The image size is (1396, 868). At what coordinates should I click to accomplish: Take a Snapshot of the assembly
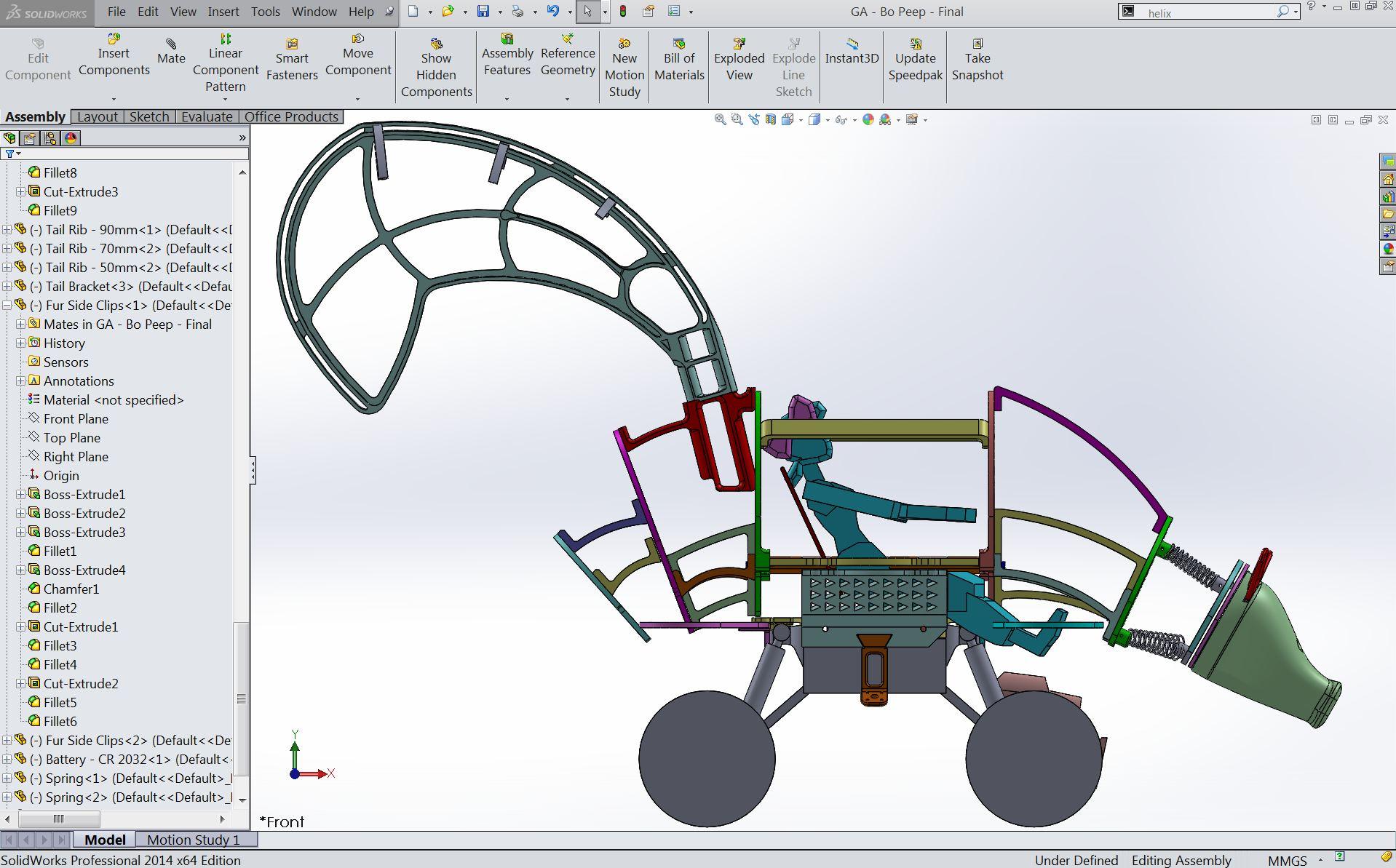point(977,59)
